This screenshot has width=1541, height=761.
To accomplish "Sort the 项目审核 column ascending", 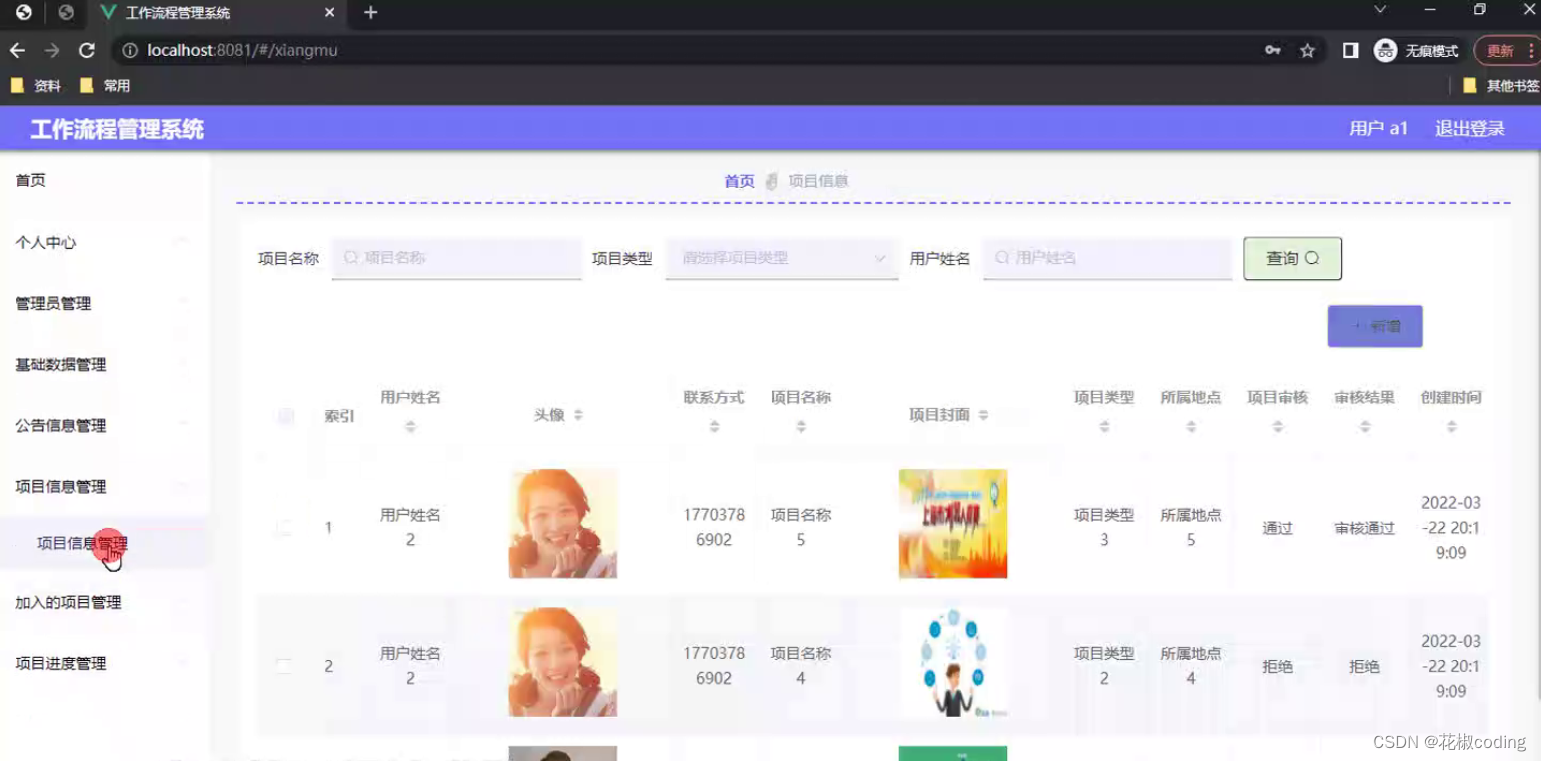I will point(1277,420).
